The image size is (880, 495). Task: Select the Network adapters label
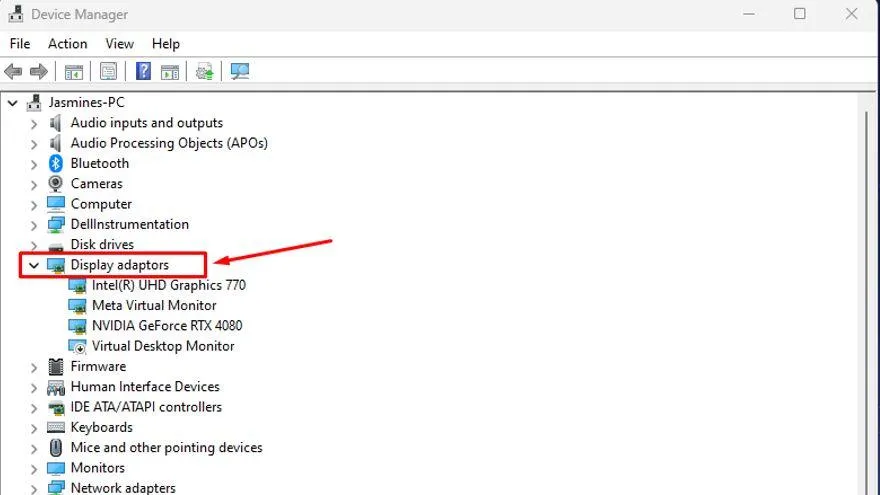(123, 488)
